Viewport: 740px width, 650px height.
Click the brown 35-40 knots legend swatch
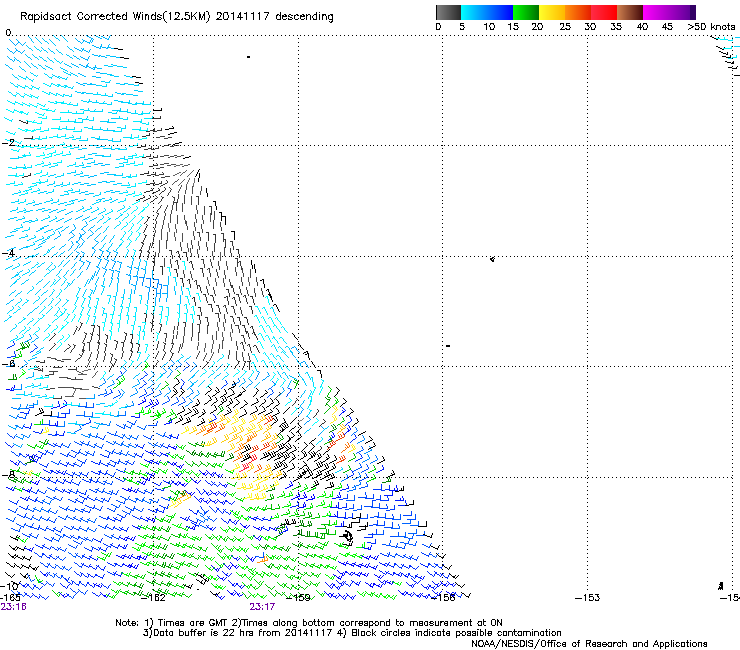[630, 12]
